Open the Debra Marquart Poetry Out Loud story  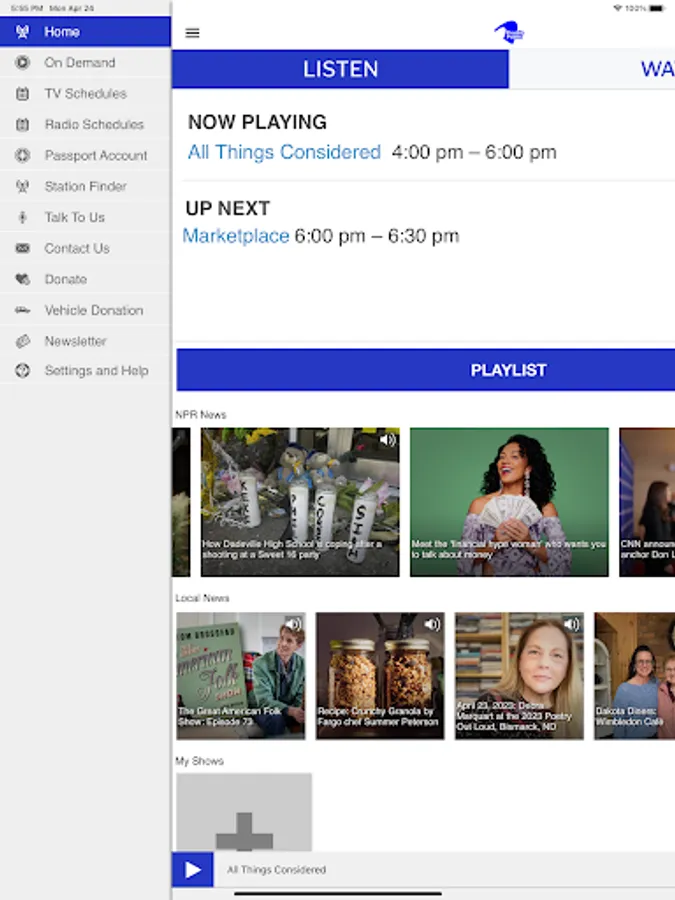(519, 676)
